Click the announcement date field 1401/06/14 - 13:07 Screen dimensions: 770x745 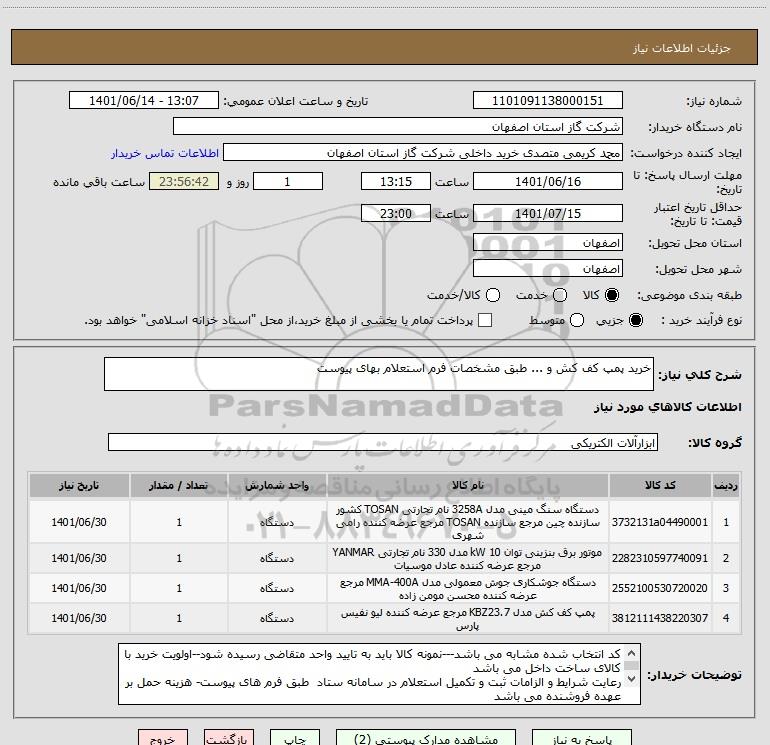(144, 100)
